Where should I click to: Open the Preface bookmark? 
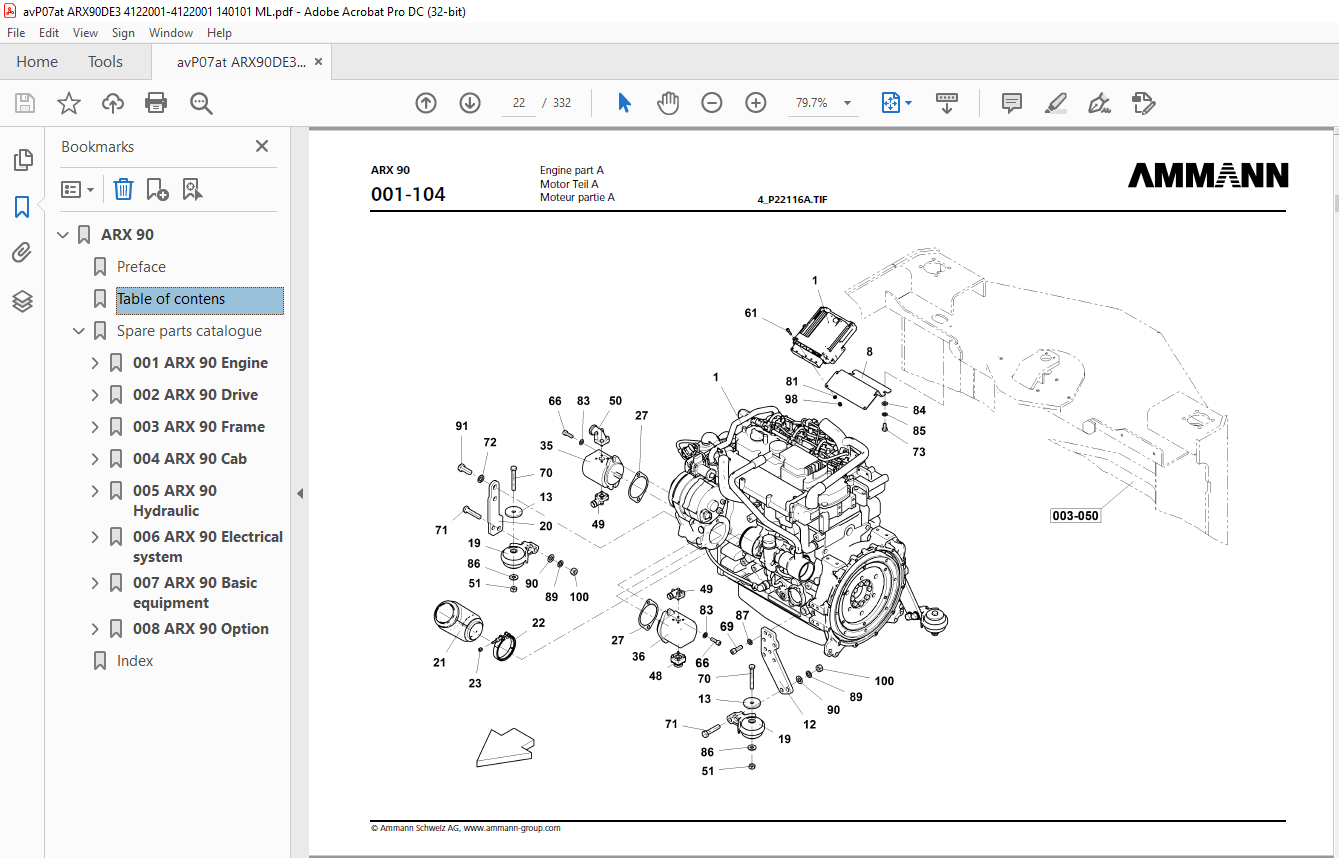pos(141,267)
